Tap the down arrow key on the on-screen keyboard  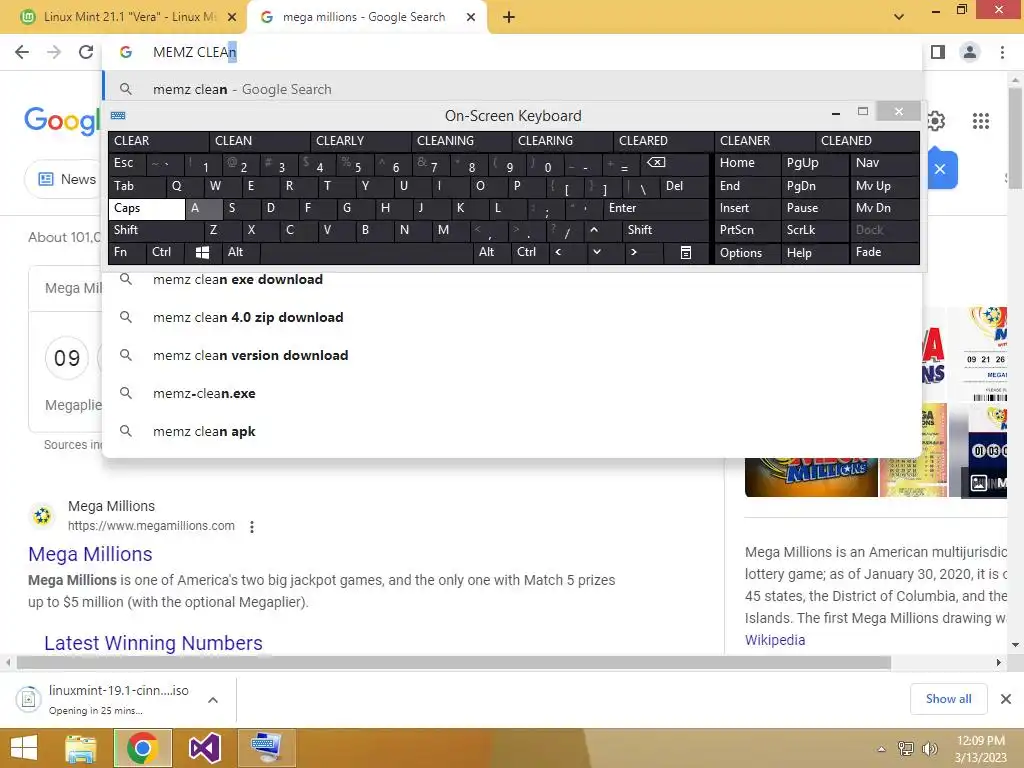(596, 252)
